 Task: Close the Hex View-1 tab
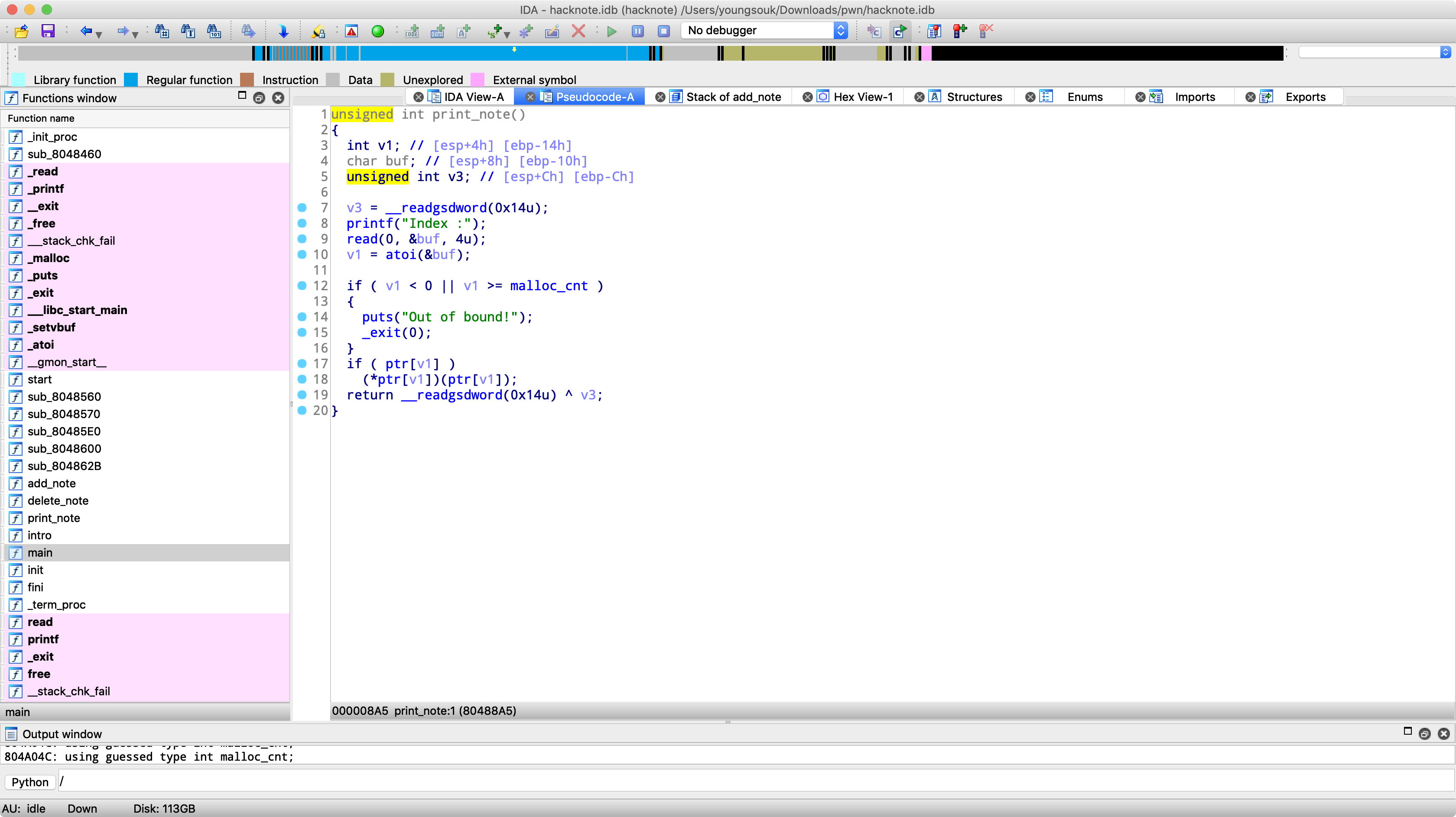[808, 97]
